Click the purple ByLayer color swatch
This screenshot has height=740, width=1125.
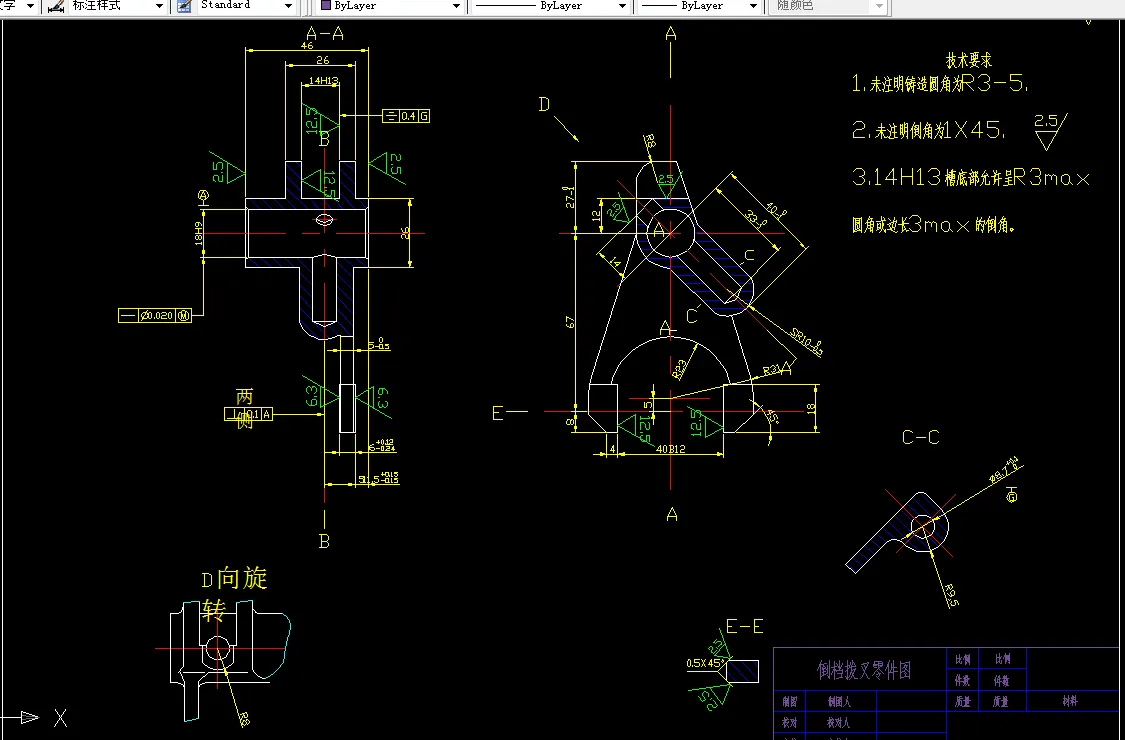pos(326,5)
